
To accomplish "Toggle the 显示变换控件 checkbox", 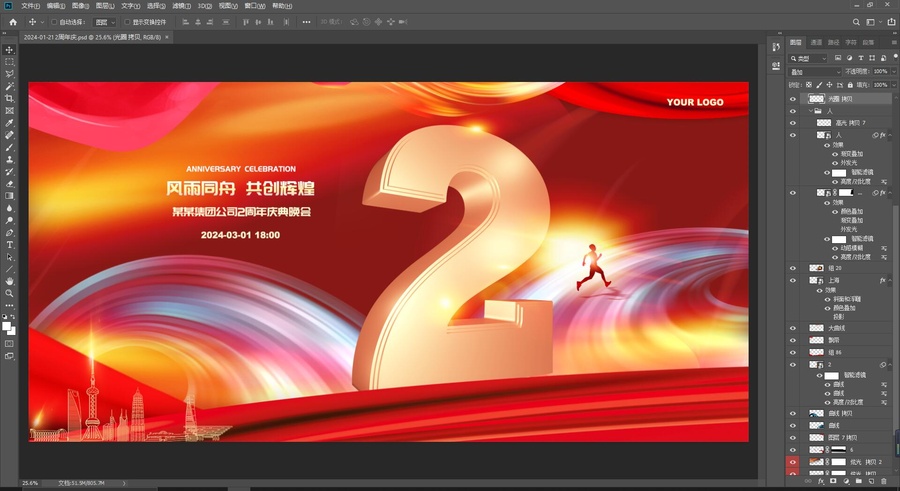I will click(127, 22).
